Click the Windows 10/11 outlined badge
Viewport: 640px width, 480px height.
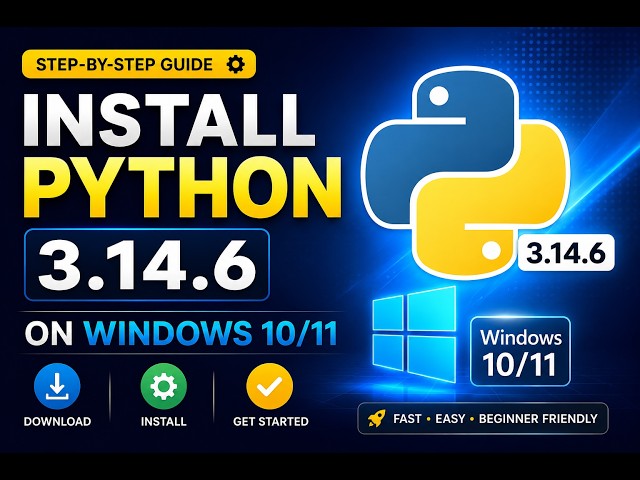(520, 351)
